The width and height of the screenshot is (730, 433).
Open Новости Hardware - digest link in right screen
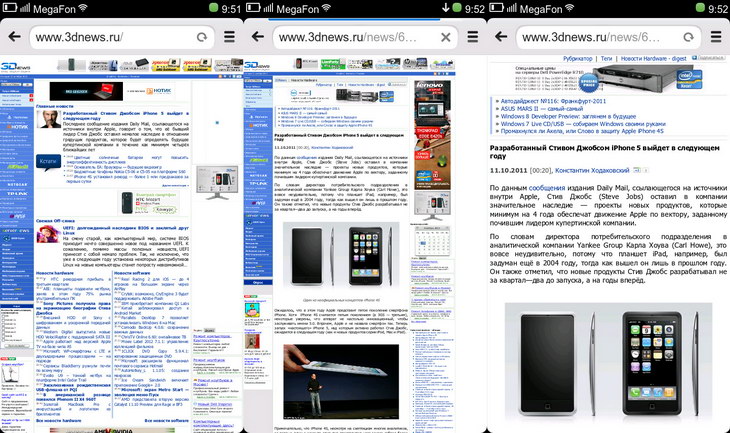point(654,59)
